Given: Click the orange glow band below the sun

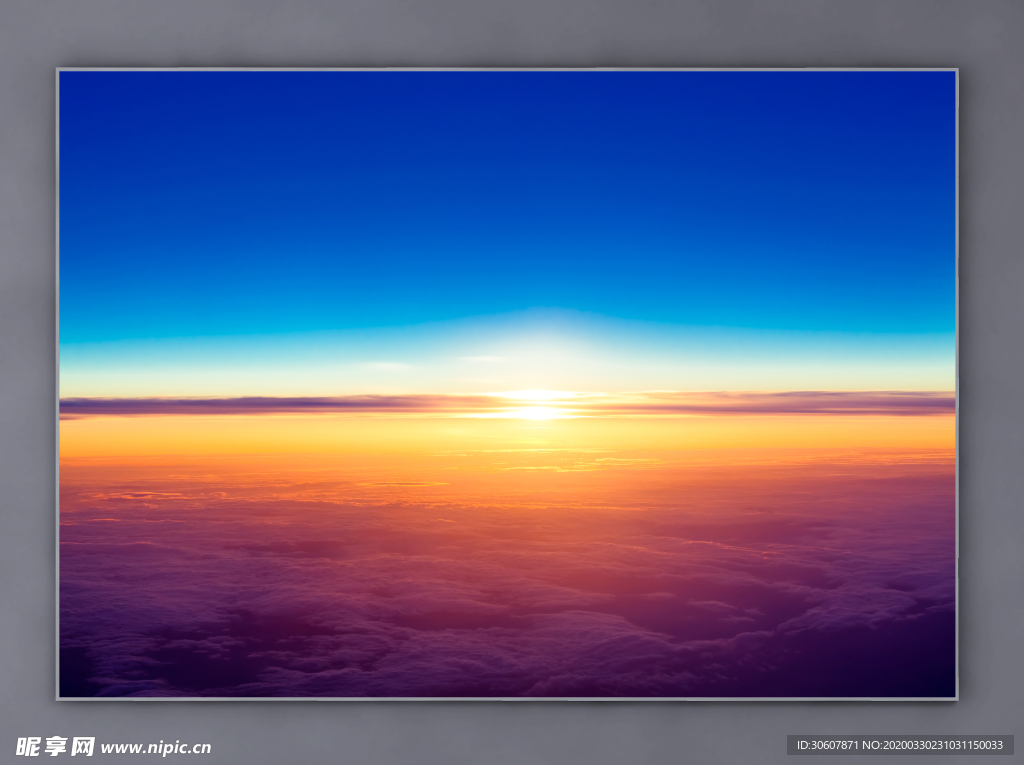Looking at the screenshot, I should (x=507, y=438).
